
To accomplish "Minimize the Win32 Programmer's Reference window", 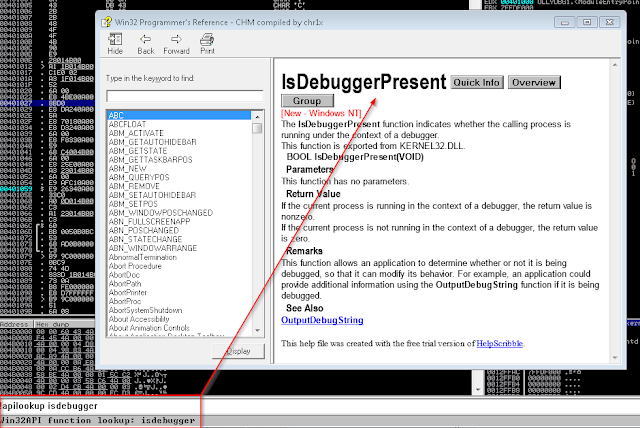I will click(x=565, y=22).
